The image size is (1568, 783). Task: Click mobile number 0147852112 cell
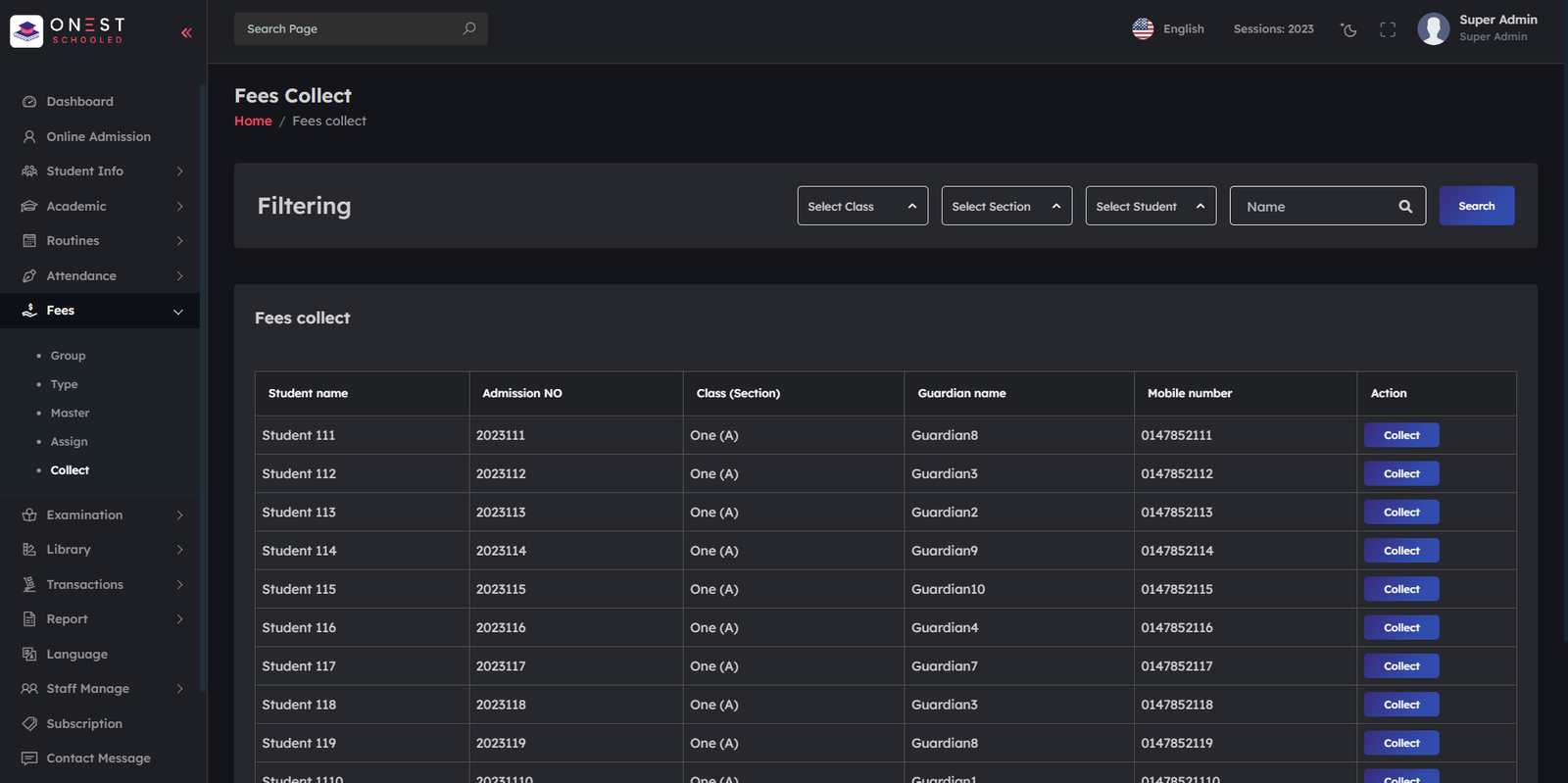tap(1246, 473)
